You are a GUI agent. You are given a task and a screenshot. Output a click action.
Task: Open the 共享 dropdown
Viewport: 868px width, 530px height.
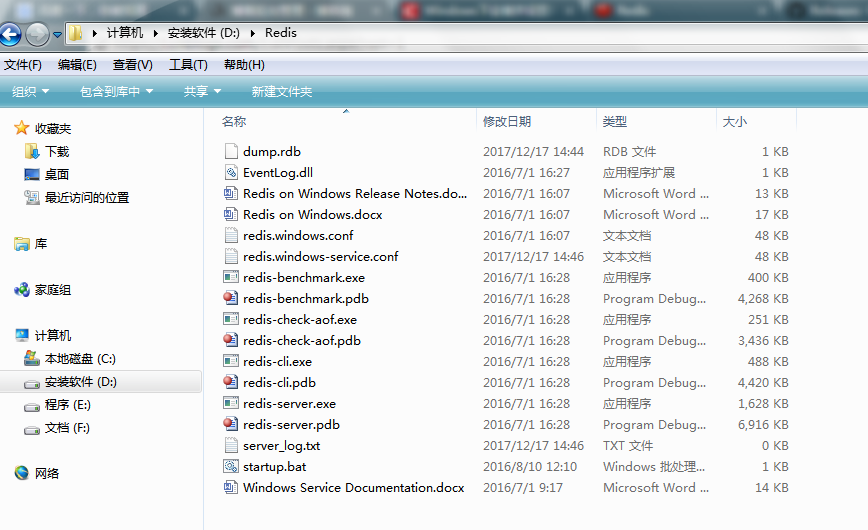point(202,91)
